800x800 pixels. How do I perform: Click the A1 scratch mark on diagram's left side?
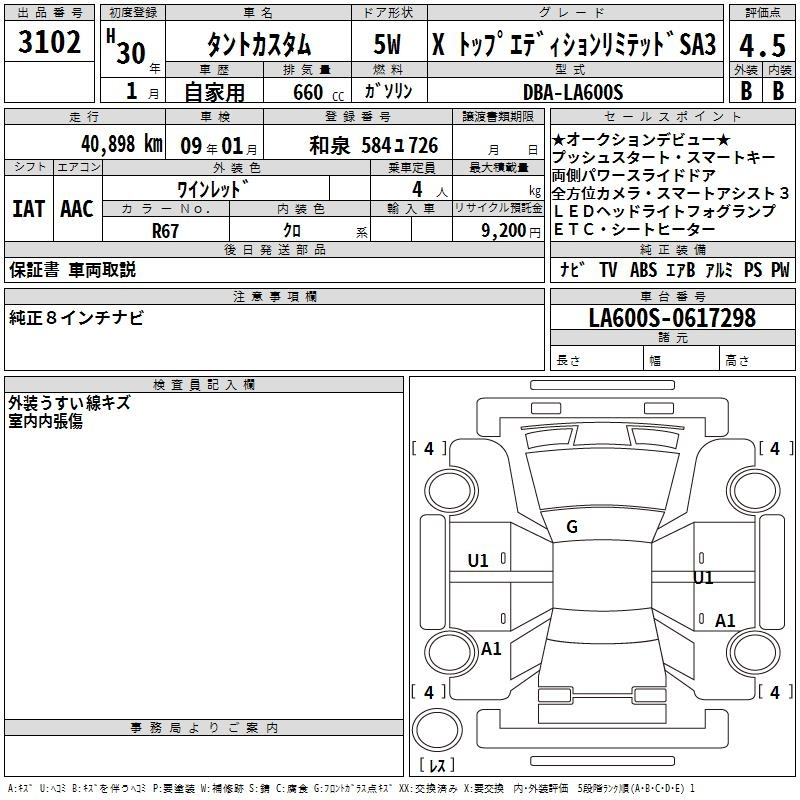click(x=491, y=648)
